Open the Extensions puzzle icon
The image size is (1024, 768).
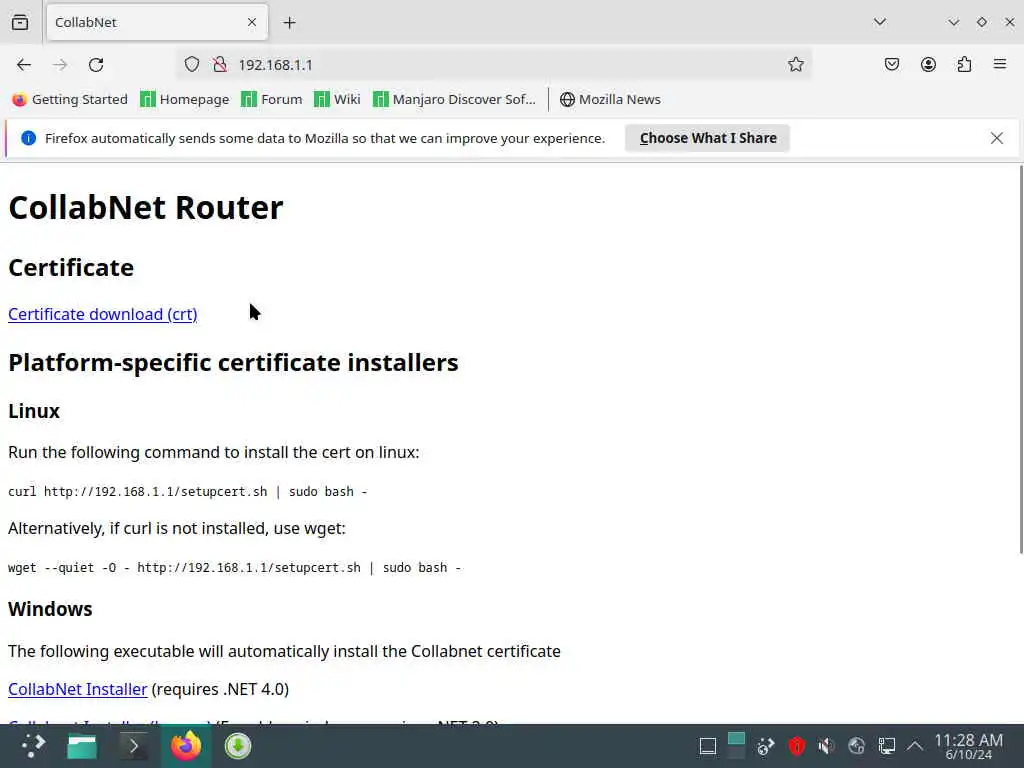click(x=964, y=64)
